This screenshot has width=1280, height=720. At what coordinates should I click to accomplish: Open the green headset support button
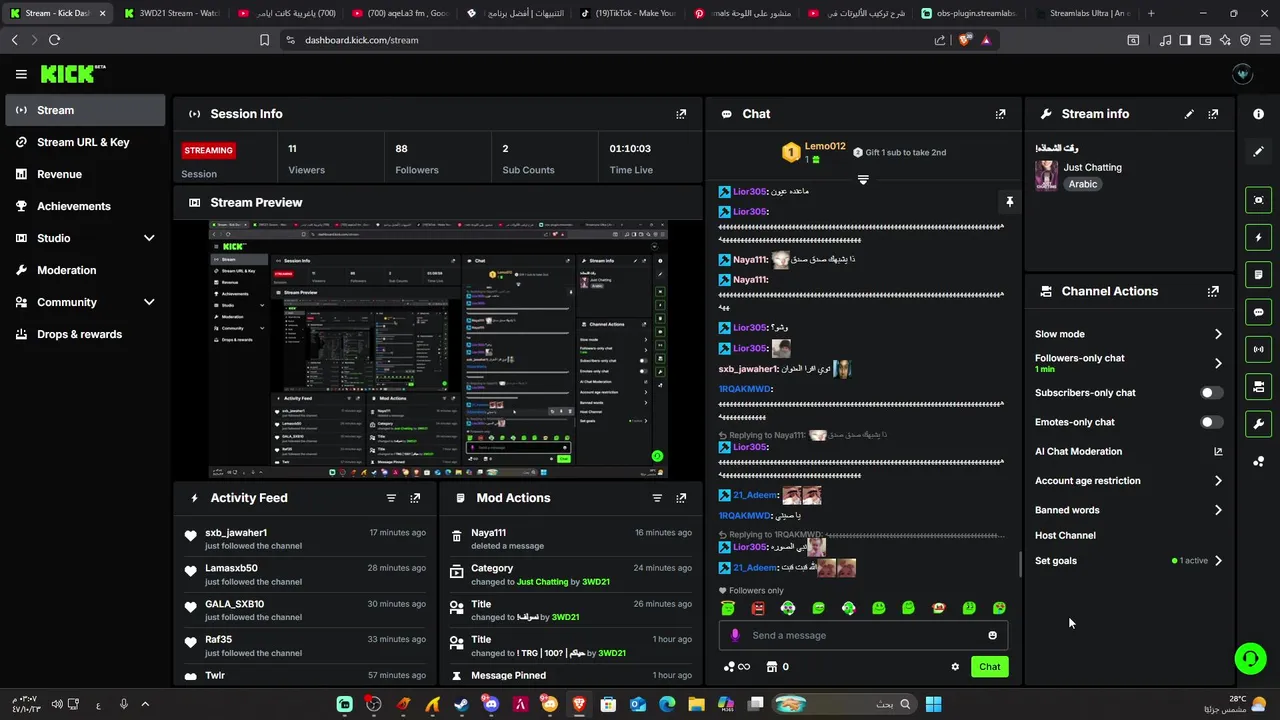(1250, 658)
